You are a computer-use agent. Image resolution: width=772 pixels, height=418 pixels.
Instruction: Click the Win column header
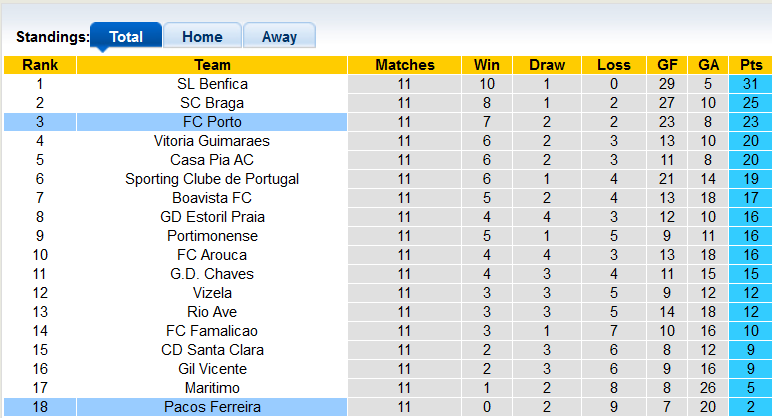click(487, 65)
